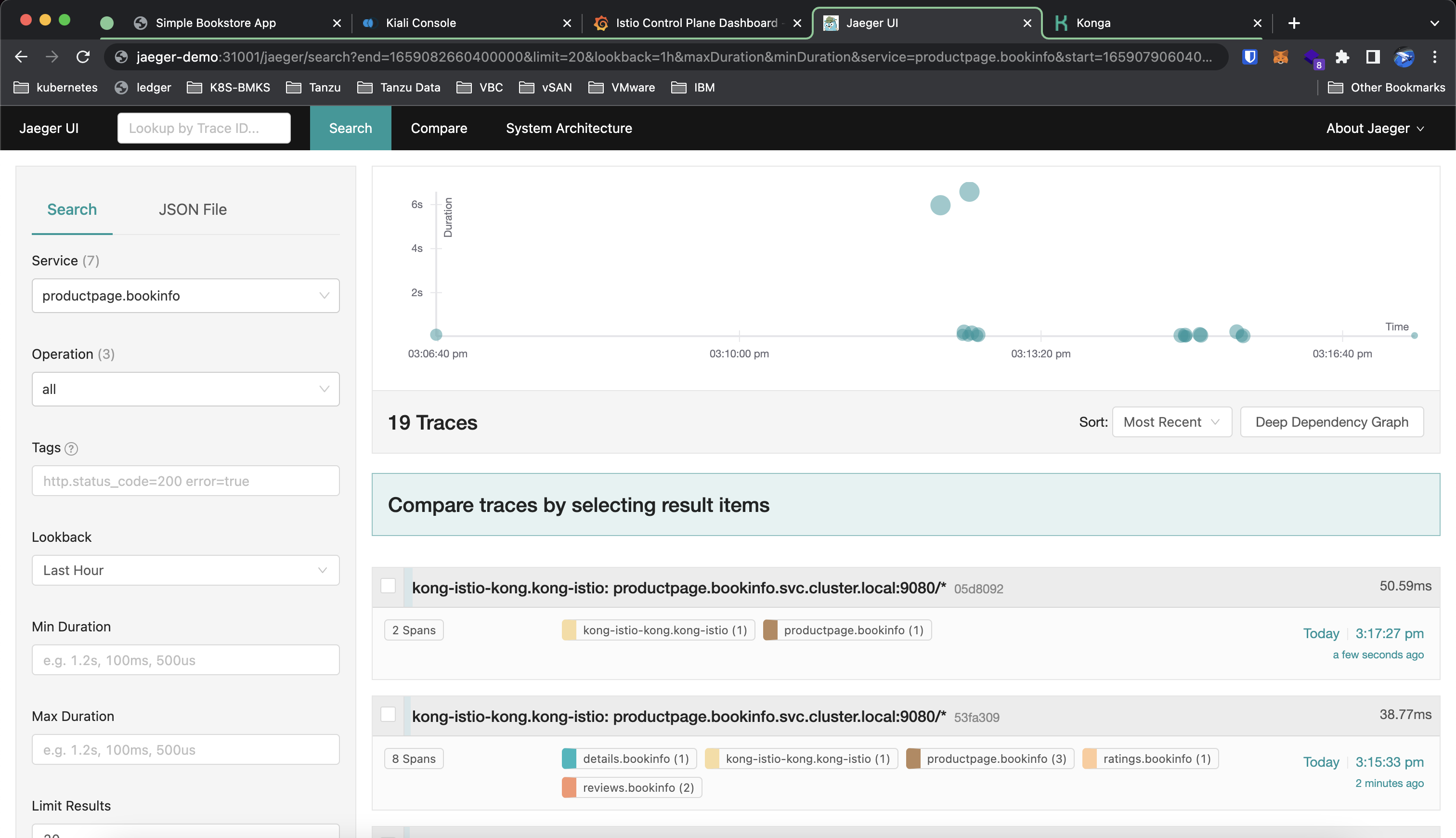Image resolution: width=1456 pixels, height=838 pixels.
Task: Select the checkbox for trace 05d8092
Action: 388,586
